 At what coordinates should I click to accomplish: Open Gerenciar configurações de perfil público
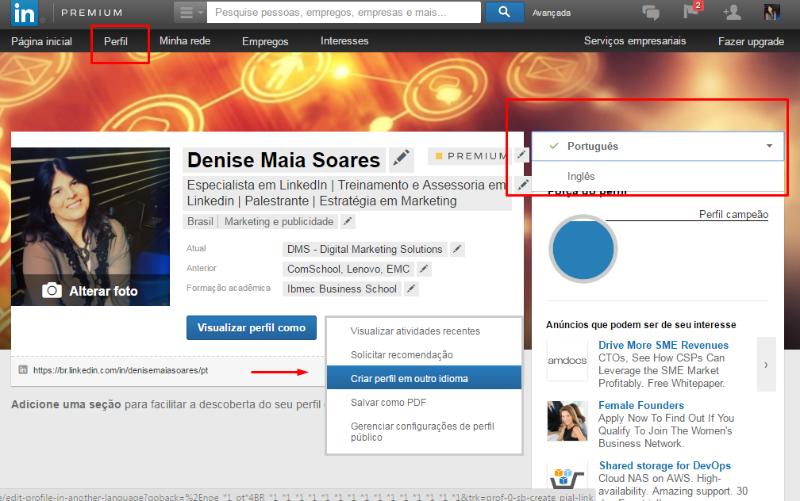424,432
